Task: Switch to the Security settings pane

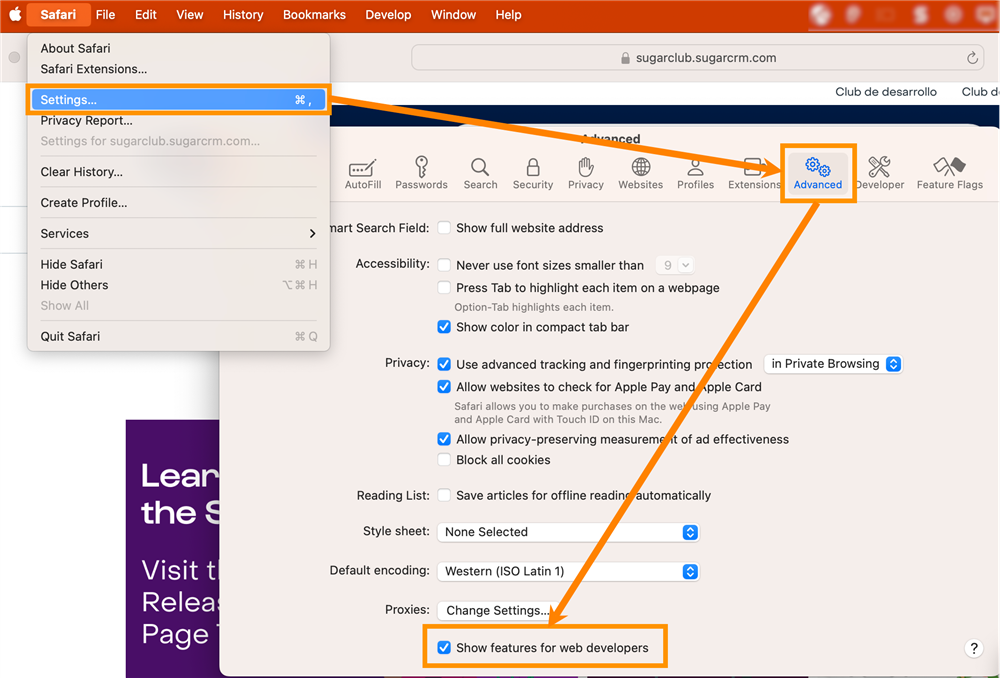Action: tap(533, 173)
